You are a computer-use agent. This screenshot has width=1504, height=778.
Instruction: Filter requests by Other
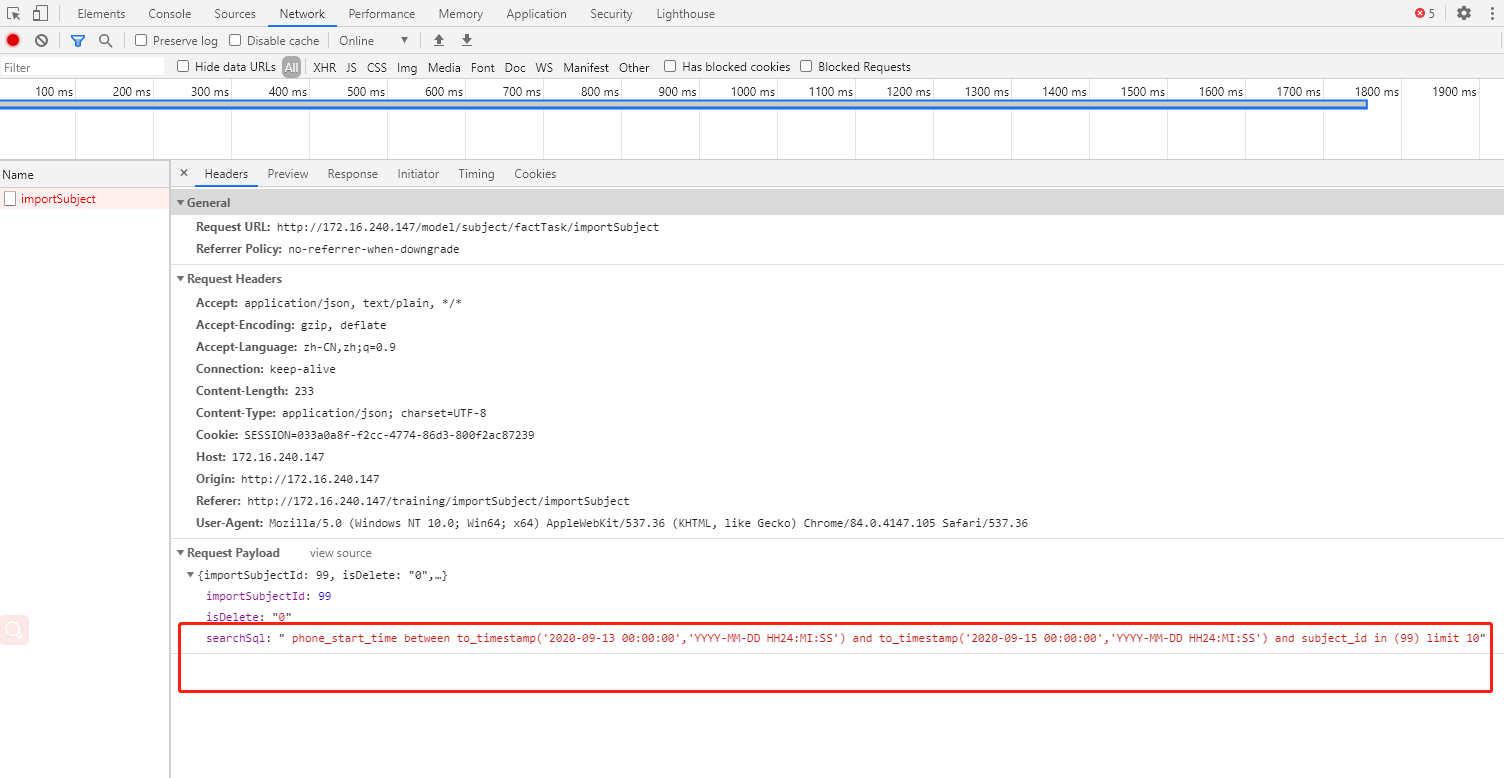pyautogui.click(x=634, y=67)
